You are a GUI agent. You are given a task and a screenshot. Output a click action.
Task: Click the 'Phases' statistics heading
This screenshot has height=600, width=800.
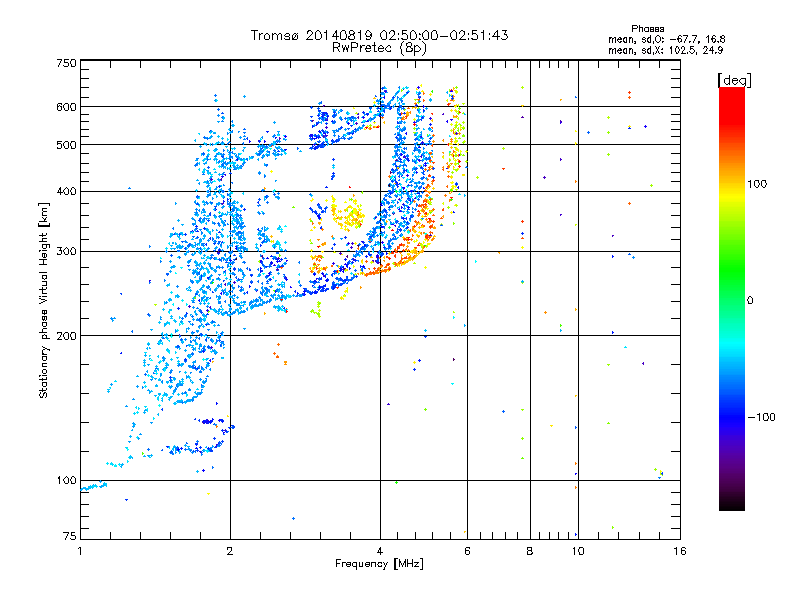647,29
